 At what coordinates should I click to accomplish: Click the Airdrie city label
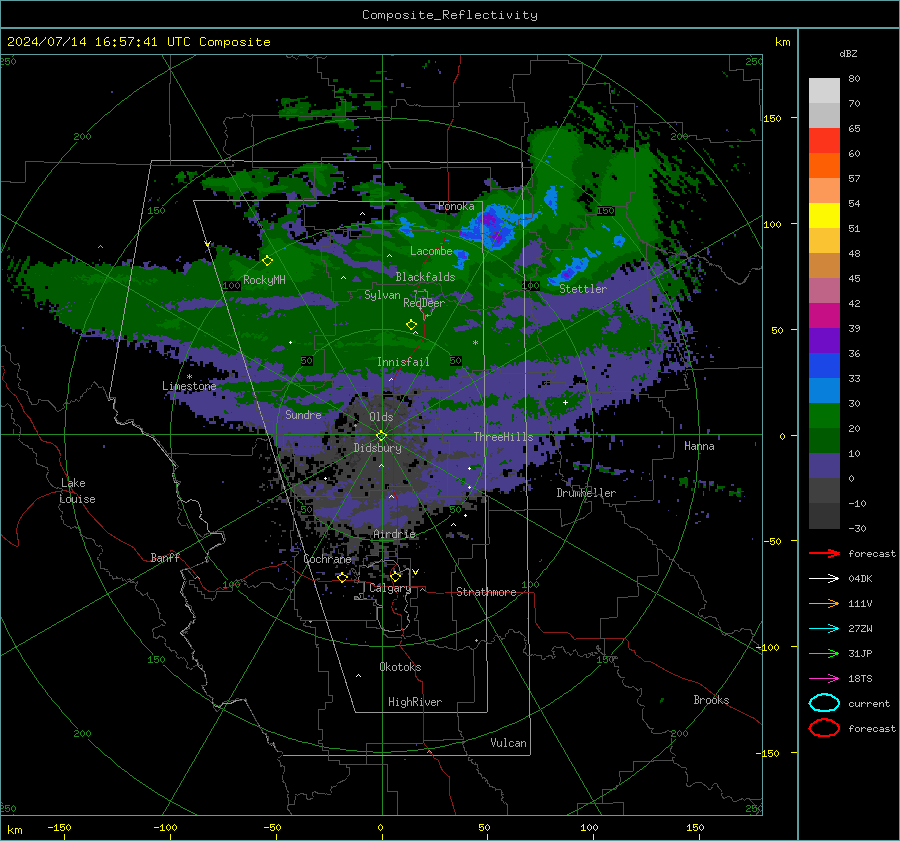(394, 534)
